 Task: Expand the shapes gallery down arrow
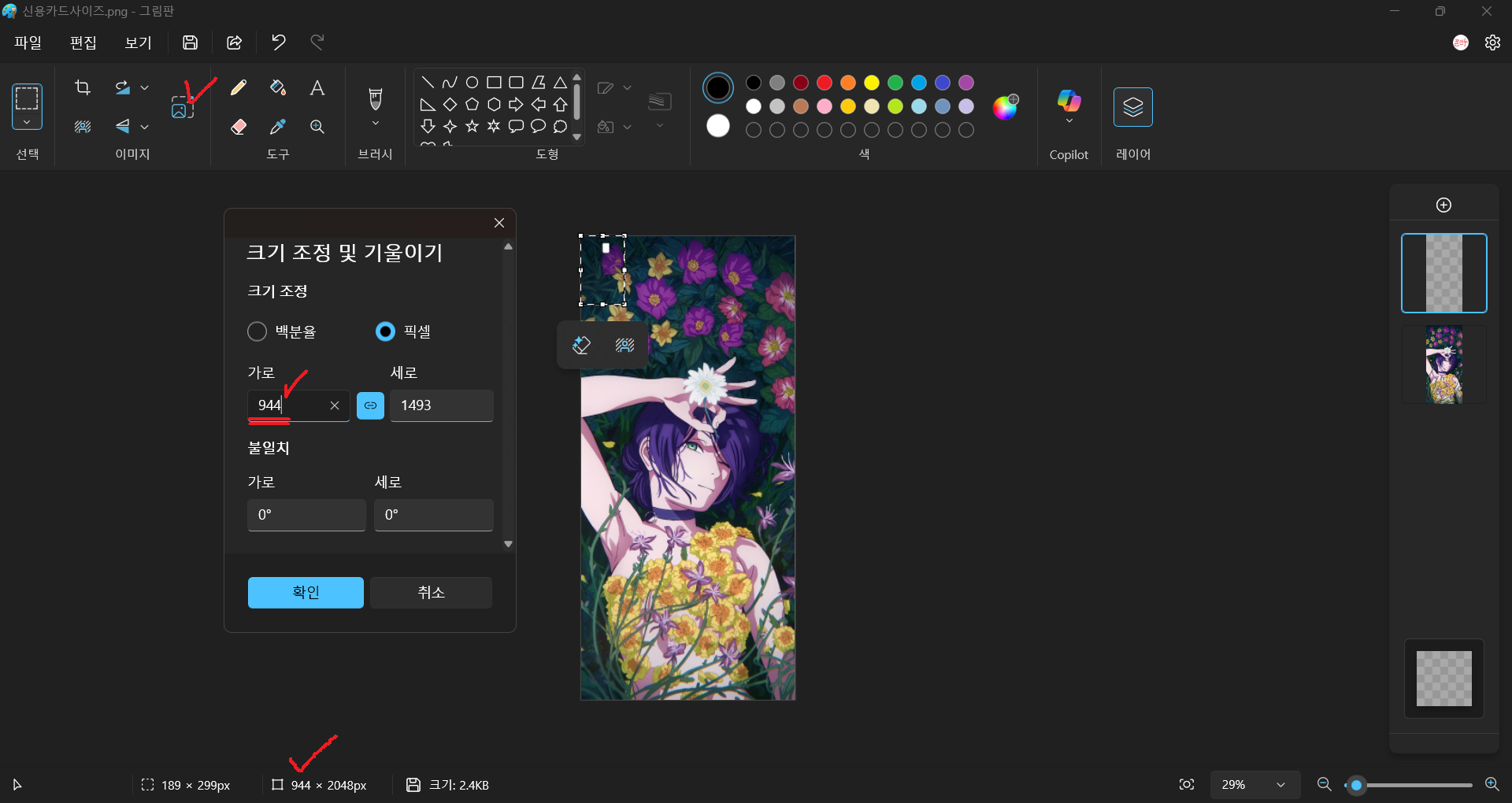pyautogui.click(x=576, y=137)
